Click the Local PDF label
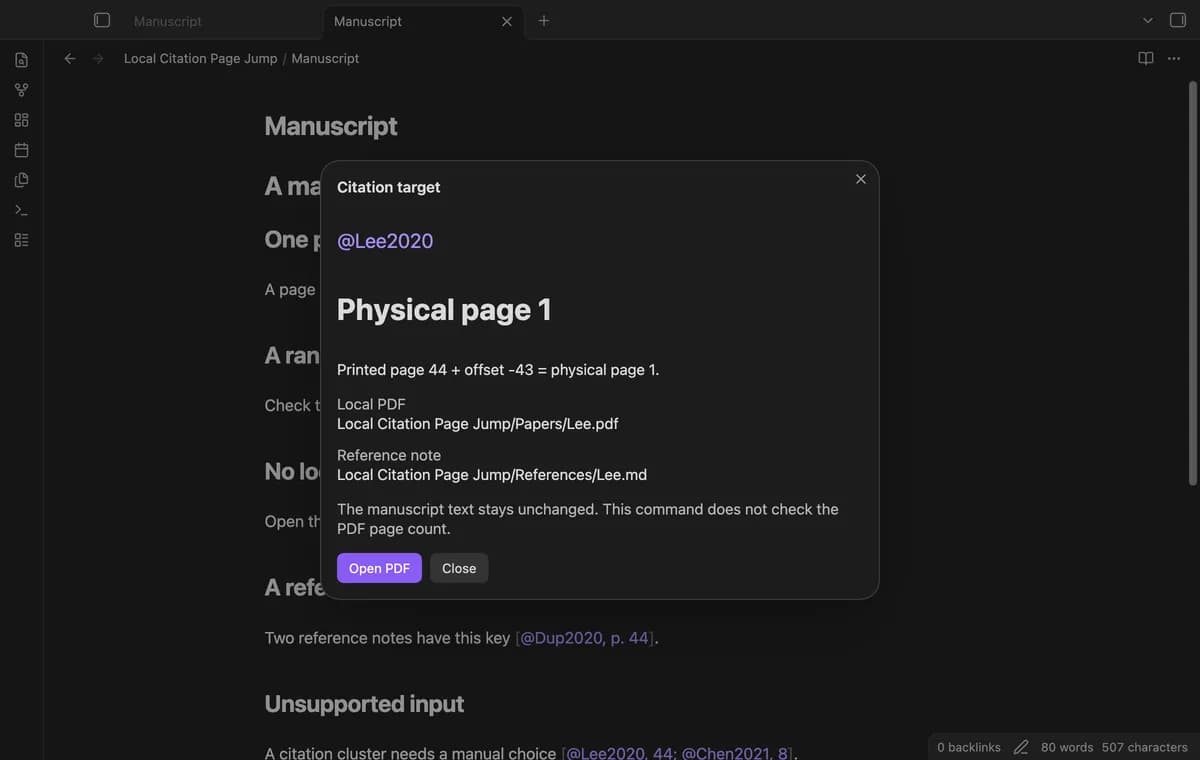 tap(371, 404)
